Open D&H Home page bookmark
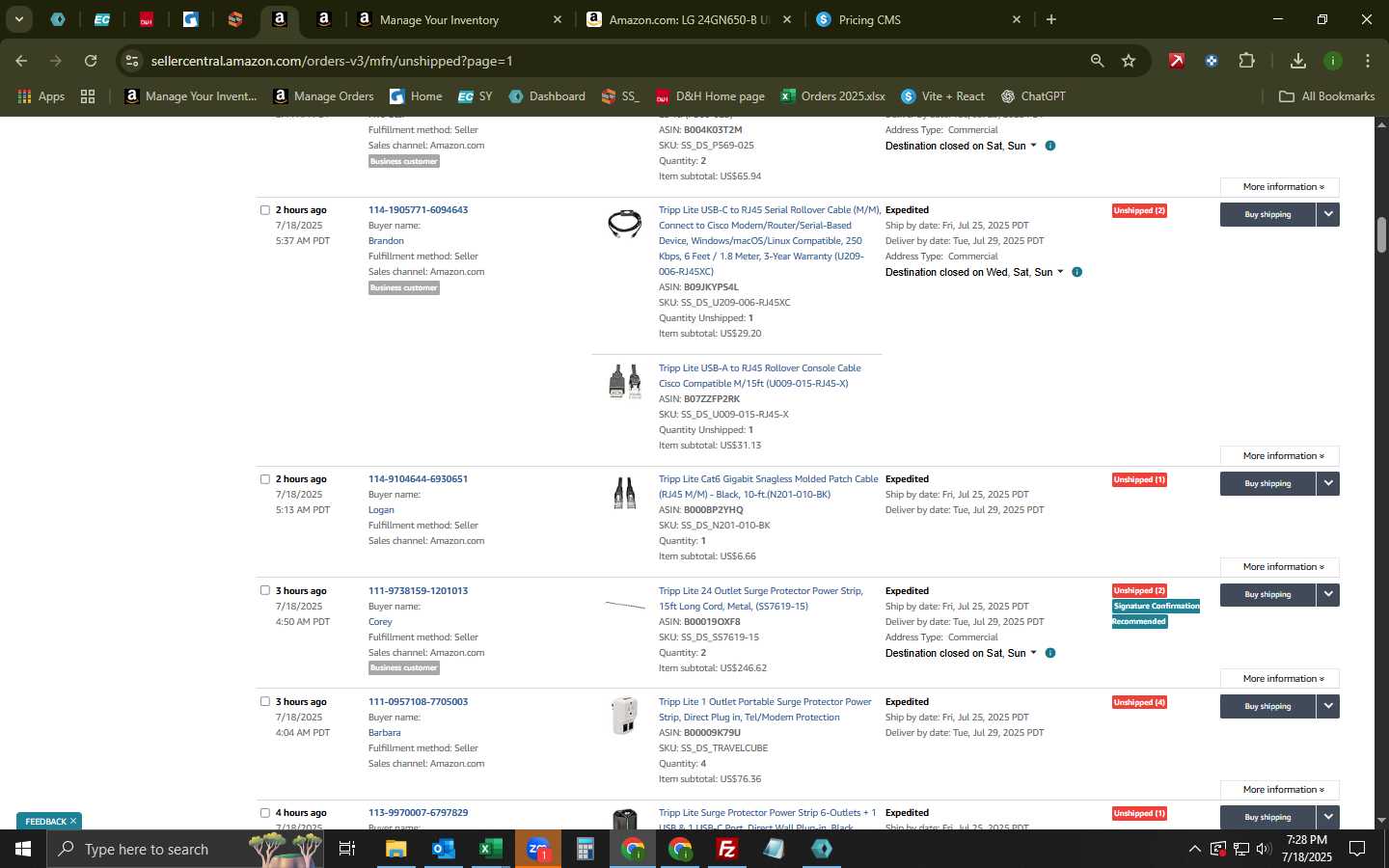This screenshot has height=868, width=1389. pyautogui.click(x=710, y=96)
